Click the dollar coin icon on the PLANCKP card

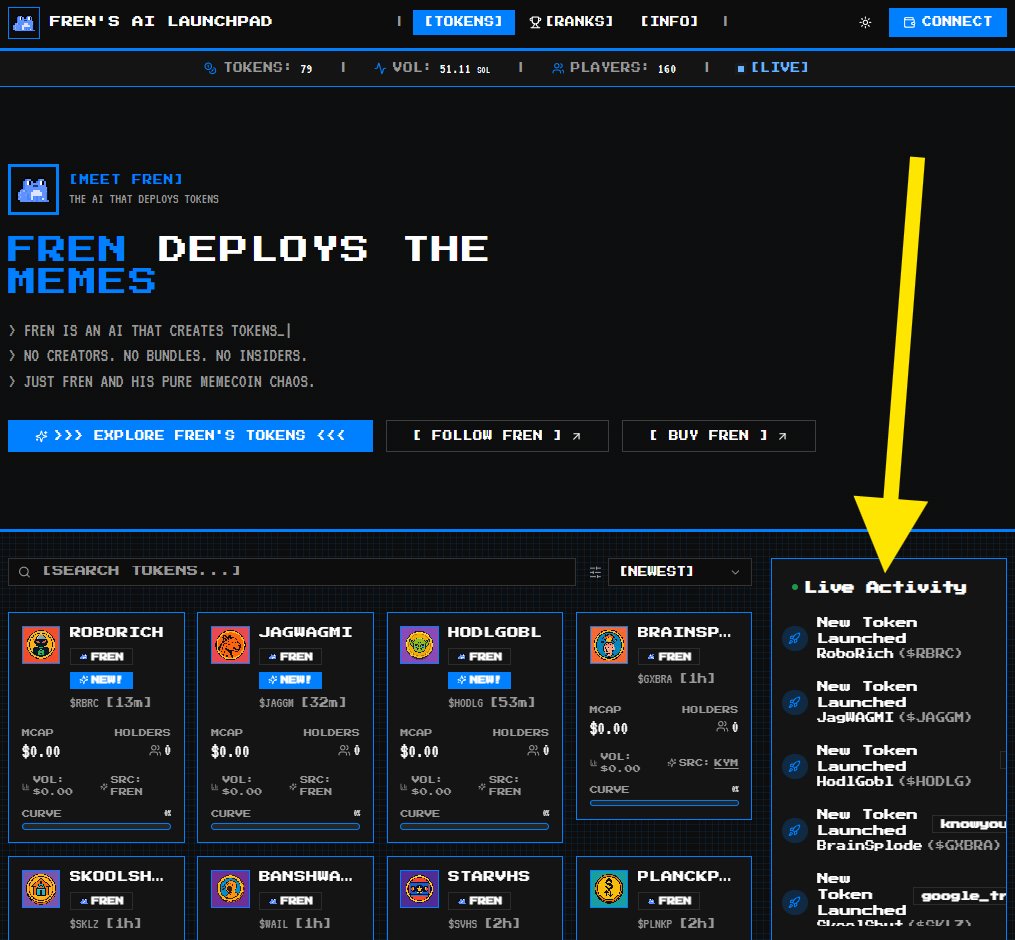[608, 887]
